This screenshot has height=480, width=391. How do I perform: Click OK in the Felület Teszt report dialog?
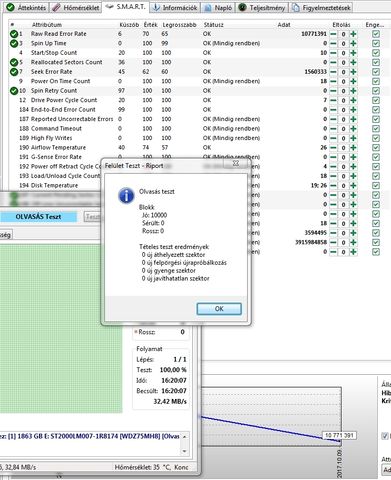(219, 309)
